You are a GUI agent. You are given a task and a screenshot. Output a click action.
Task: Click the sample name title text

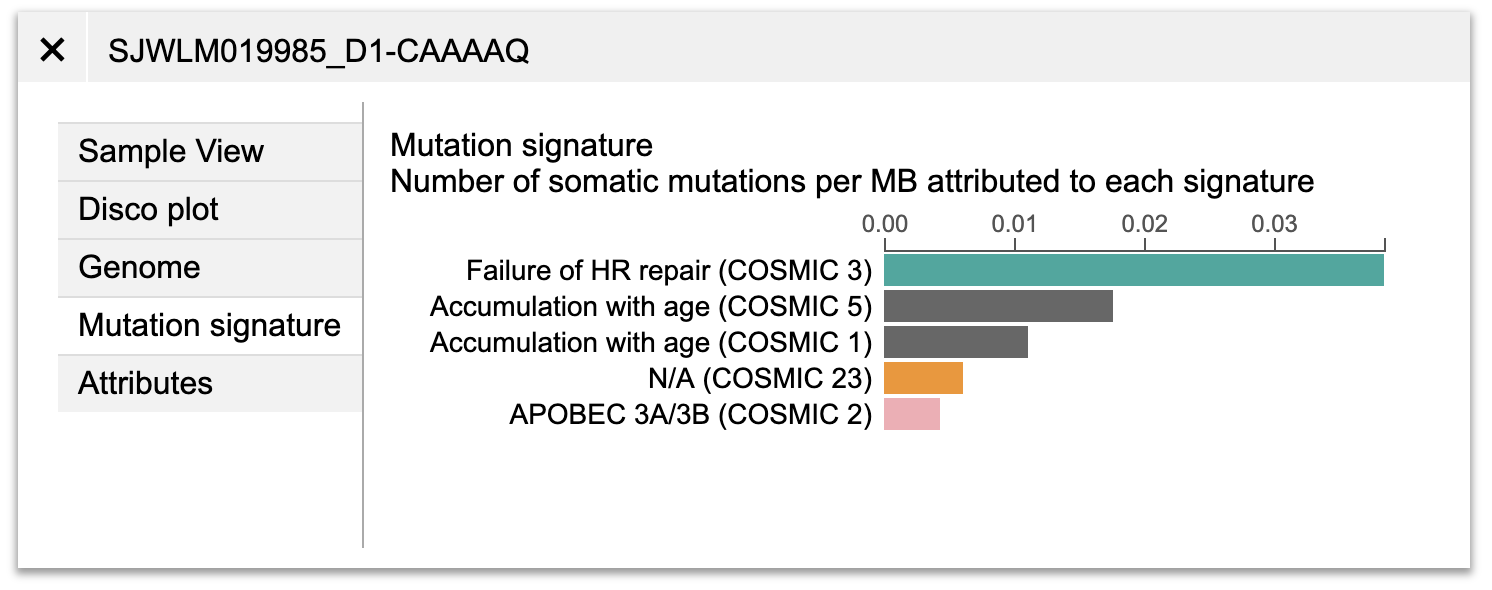tap(319, 51)
